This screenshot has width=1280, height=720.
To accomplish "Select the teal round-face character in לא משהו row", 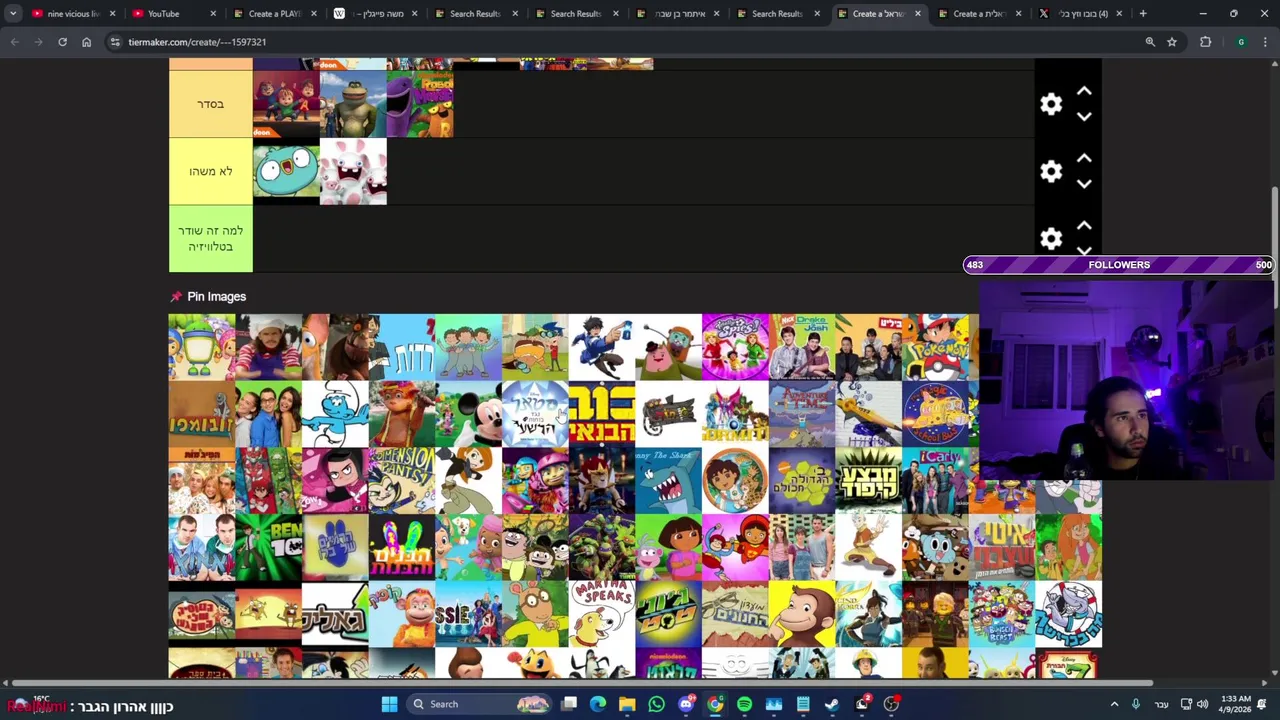I will click(x=286, y=171).
